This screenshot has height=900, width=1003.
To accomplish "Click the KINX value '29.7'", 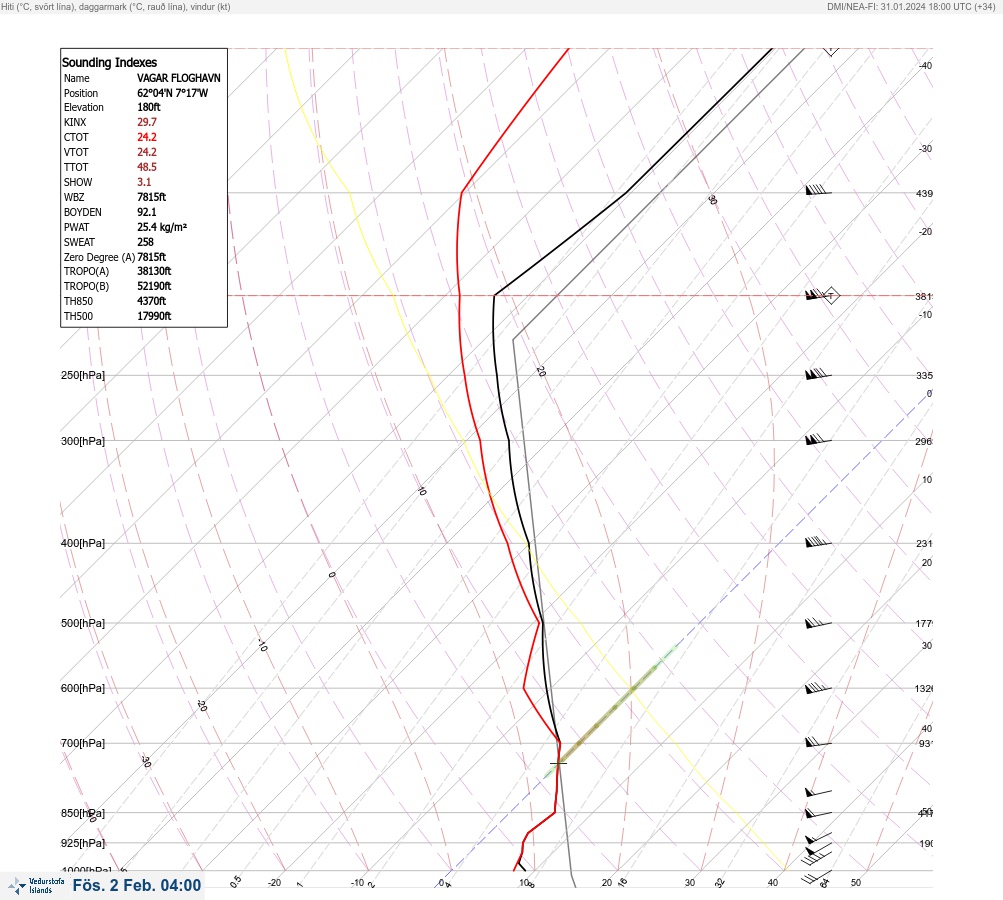I will click(x=146, y=122).
